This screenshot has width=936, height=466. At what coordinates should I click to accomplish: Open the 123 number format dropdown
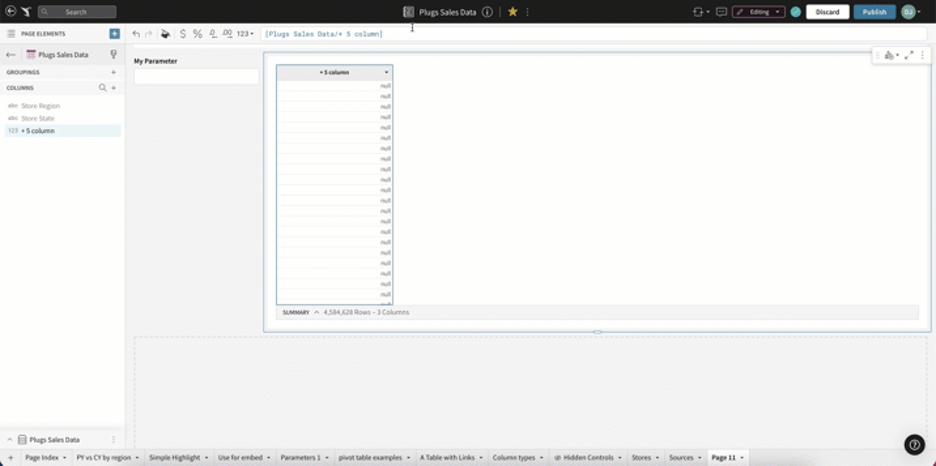[245, 34]
